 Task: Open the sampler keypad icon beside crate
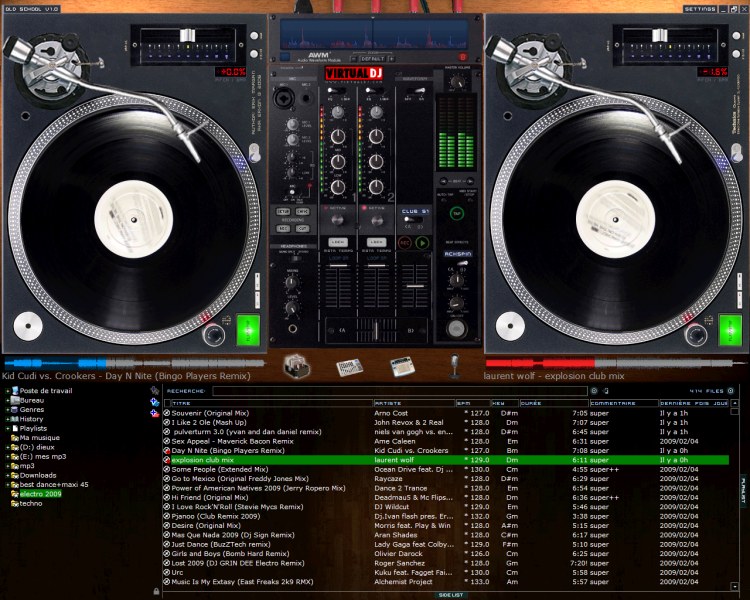(x=349, y=367)
